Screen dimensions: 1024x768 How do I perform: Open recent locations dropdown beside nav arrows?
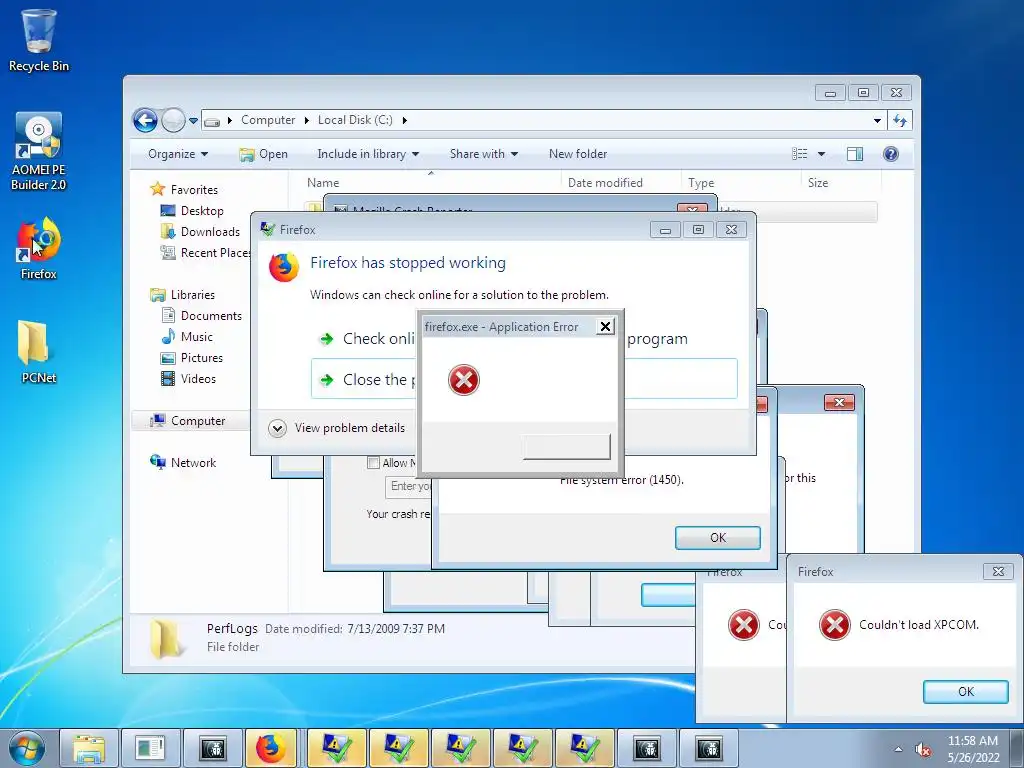[x=193, y=121]
